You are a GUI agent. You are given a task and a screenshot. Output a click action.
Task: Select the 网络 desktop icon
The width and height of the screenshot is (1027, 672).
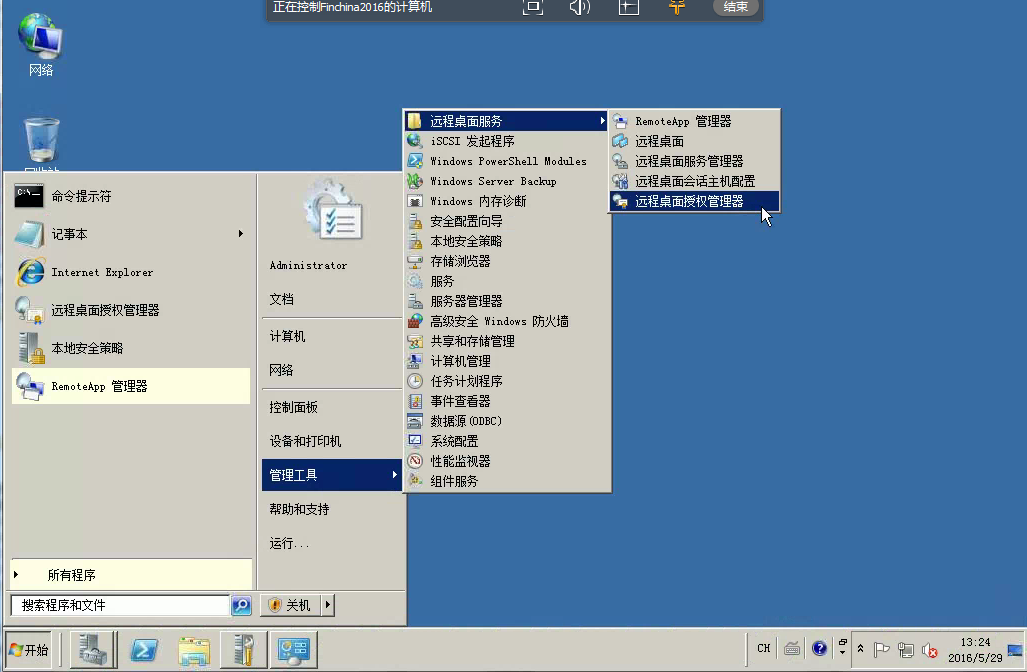pos(41,45)
